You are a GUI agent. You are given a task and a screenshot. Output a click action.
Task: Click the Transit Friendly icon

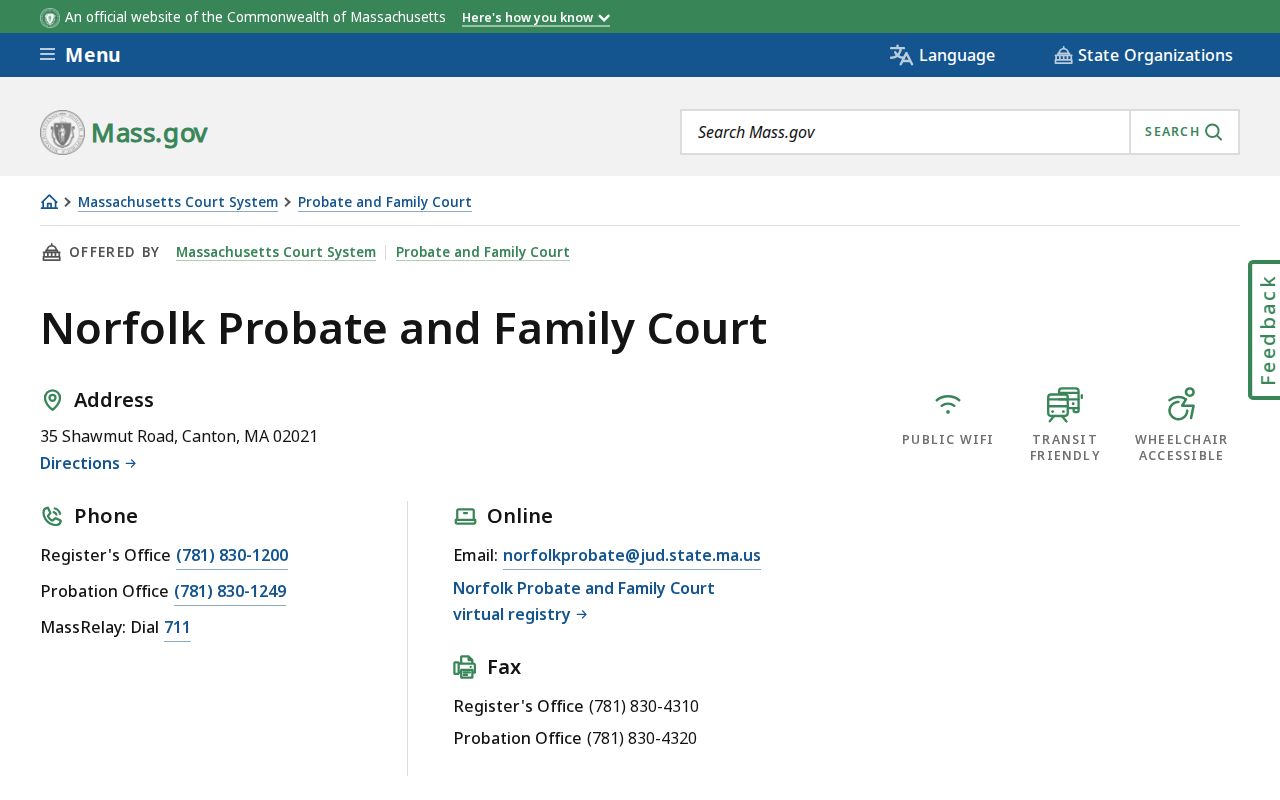pos(1064,404)
